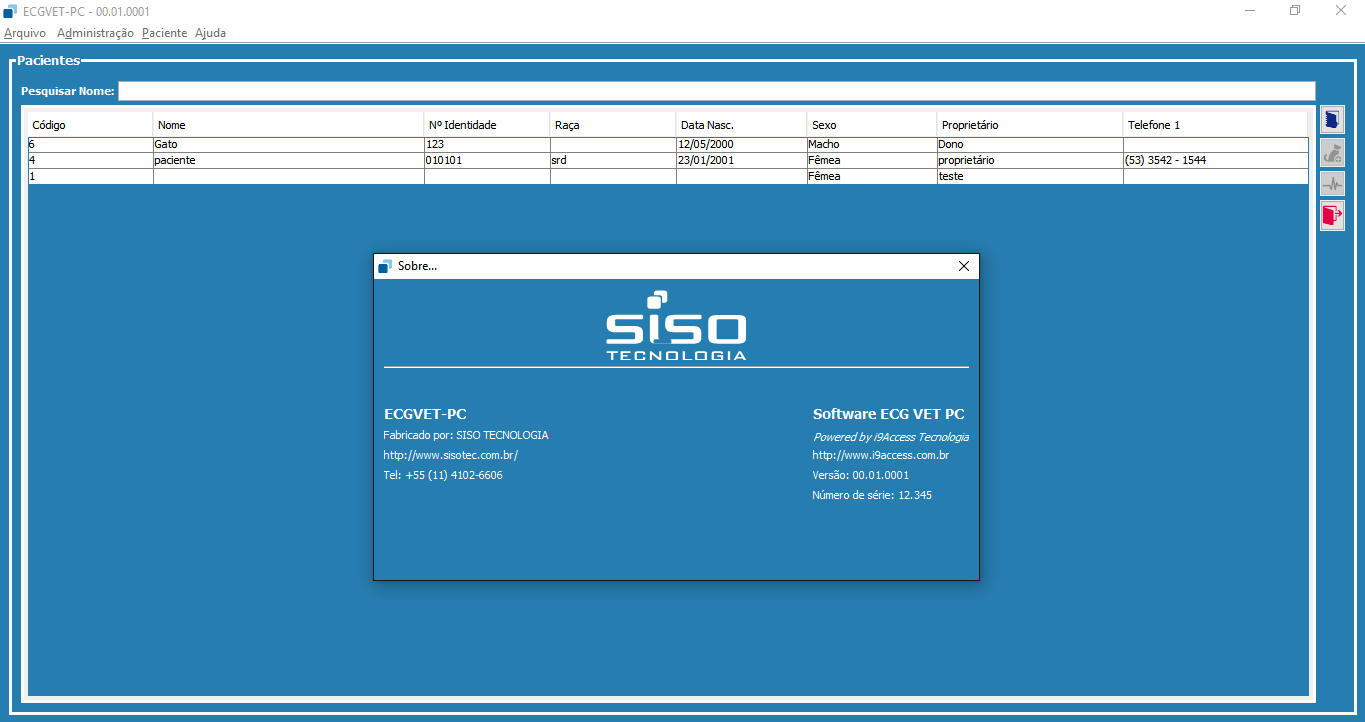The width and height of the screenshot is (1365, 722).
Task: Click phone '(53) 3542 - 1544'
Action: pos(1215,160)
